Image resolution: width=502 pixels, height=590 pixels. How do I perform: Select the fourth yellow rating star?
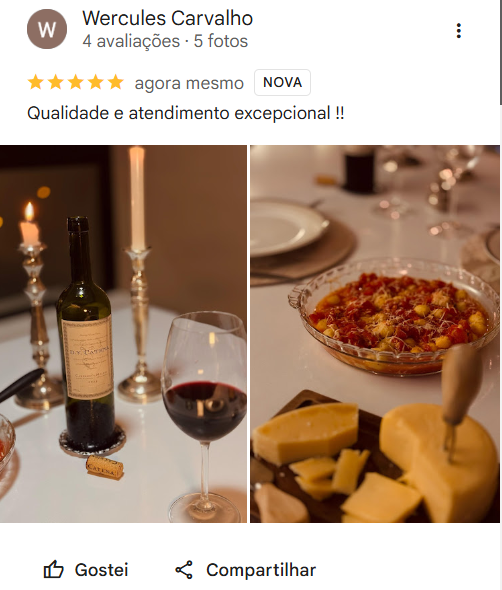click(96, 82)
